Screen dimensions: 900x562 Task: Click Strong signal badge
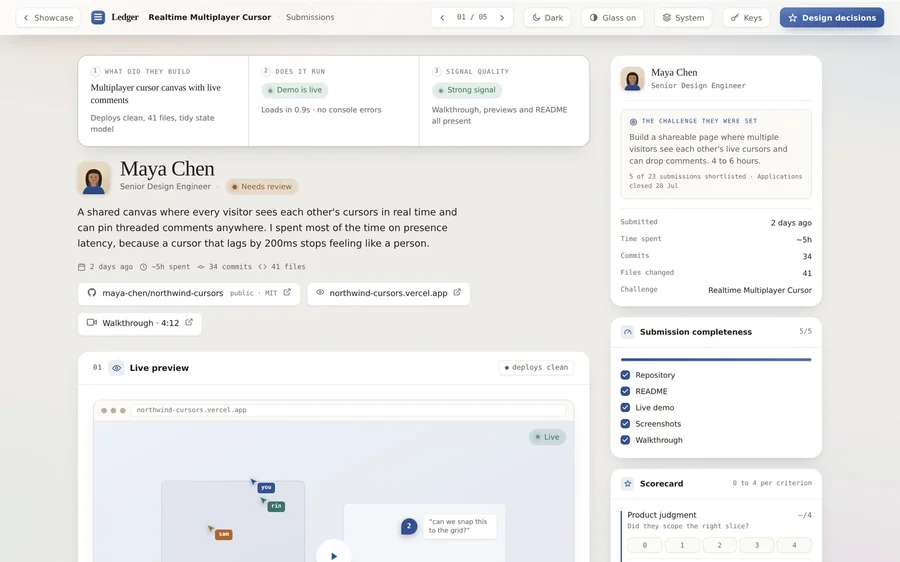(x=467, y=90)
